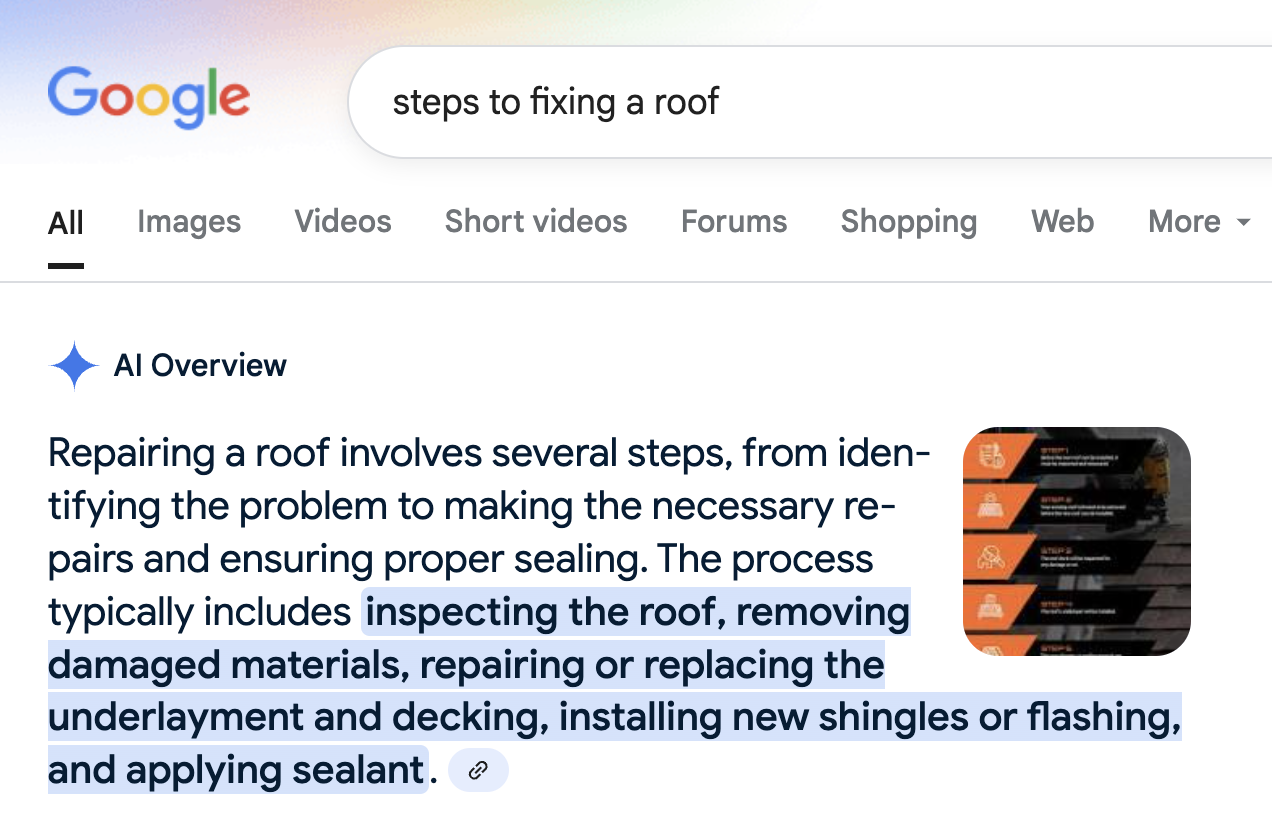
Task: Click the AI Overview heading label
Action: tap(200, 366)
